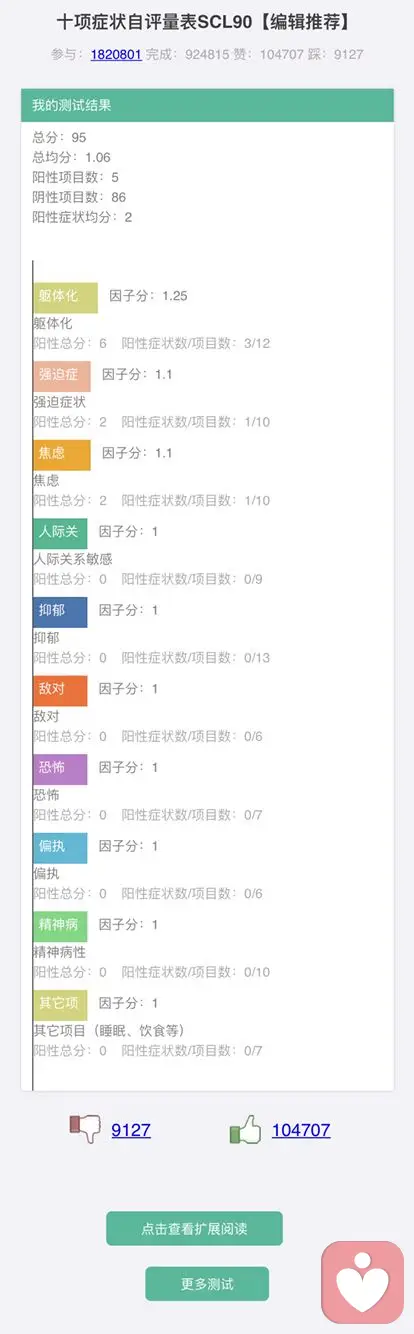Click the 我的测试结果 panel header

click(207, 105)
